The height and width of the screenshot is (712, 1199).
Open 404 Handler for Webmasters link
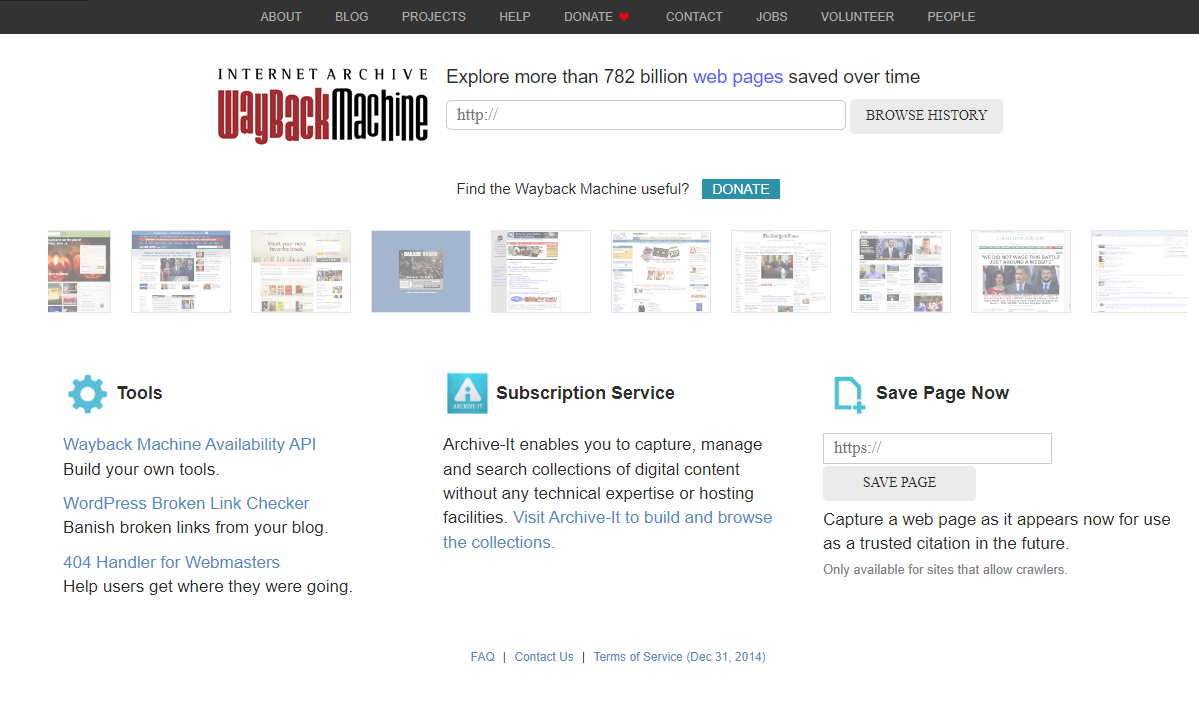click(171, 562)
